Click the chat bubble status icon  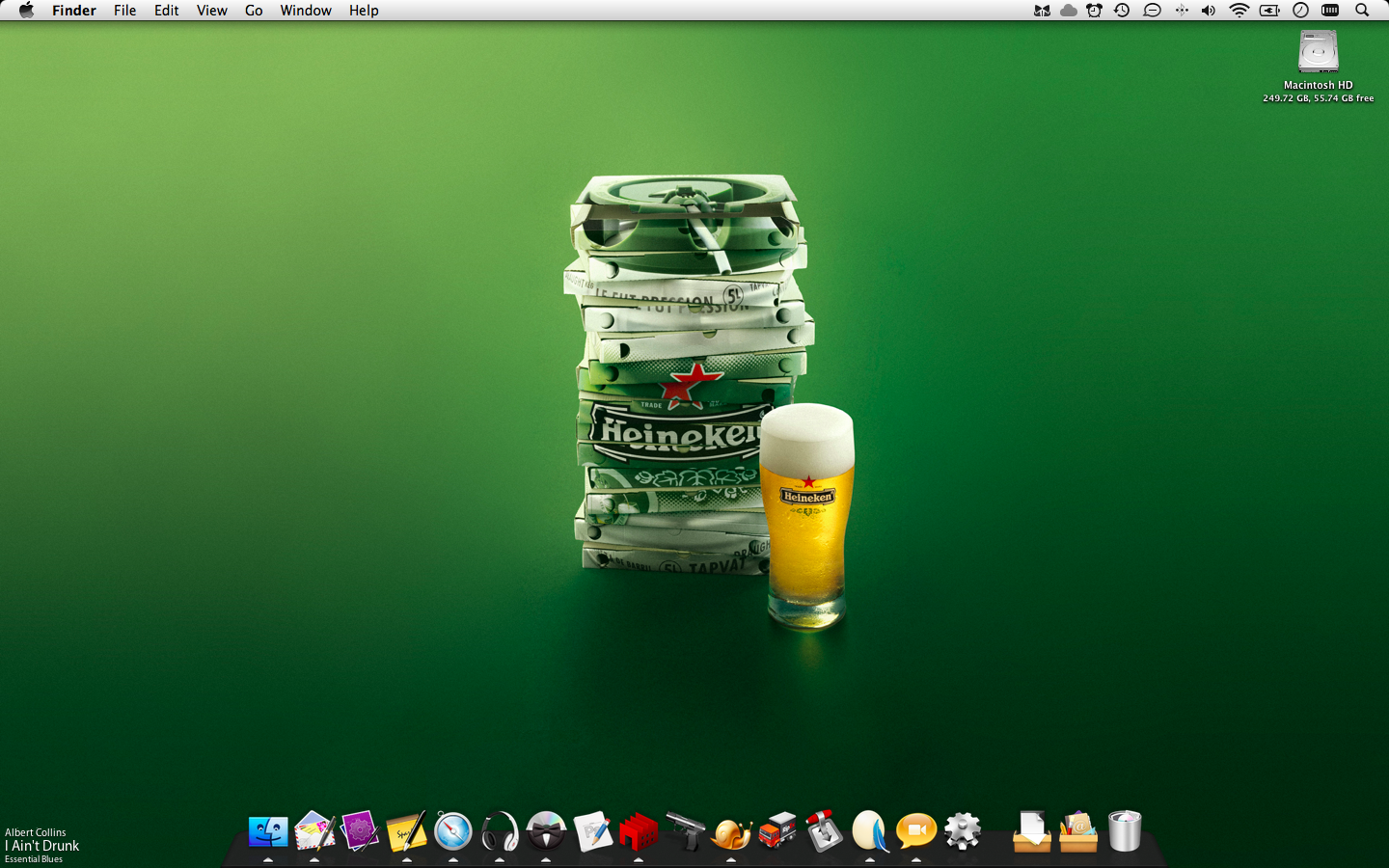(1152, 11)
